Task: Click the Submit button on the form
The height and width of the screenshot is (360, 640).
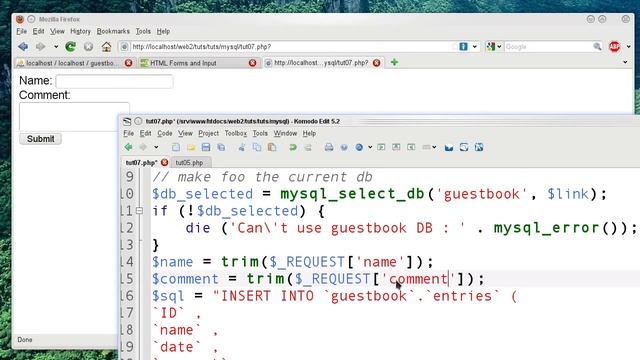Action: (40, 139)
